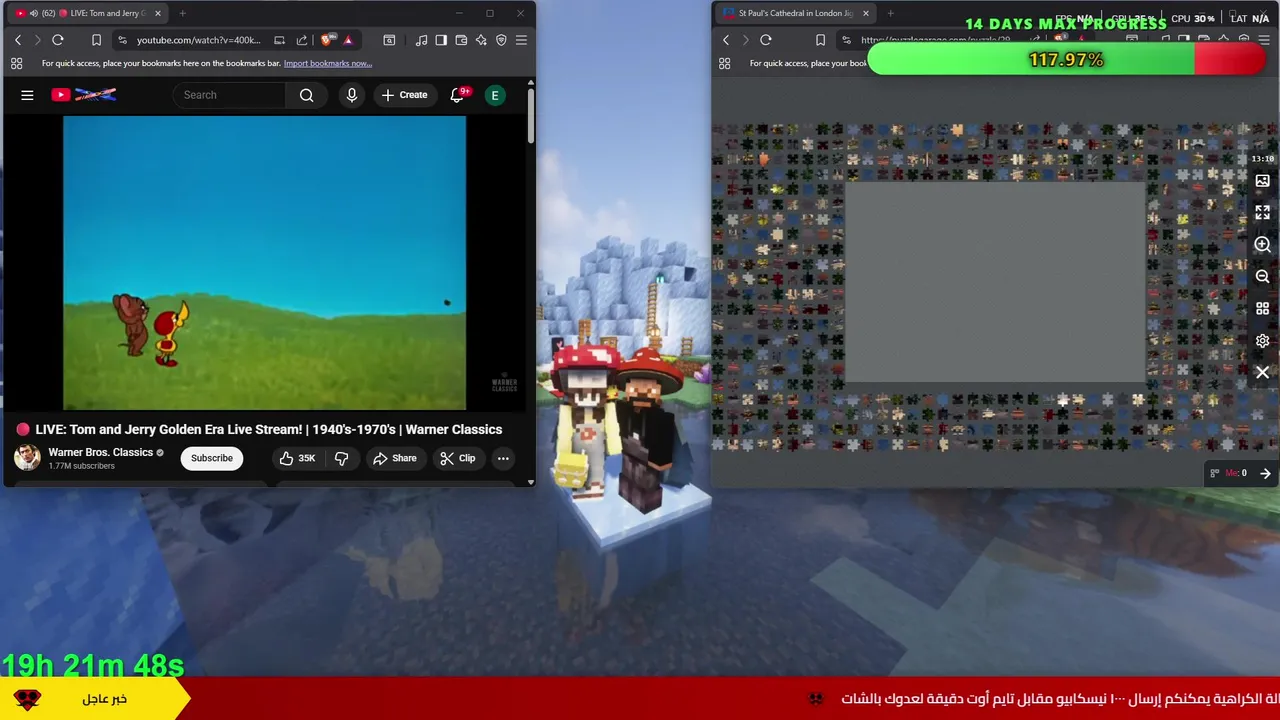Toggle the sidebar panel in YouTube browser window
This screenshot has width=1280, height=720.
441,40
